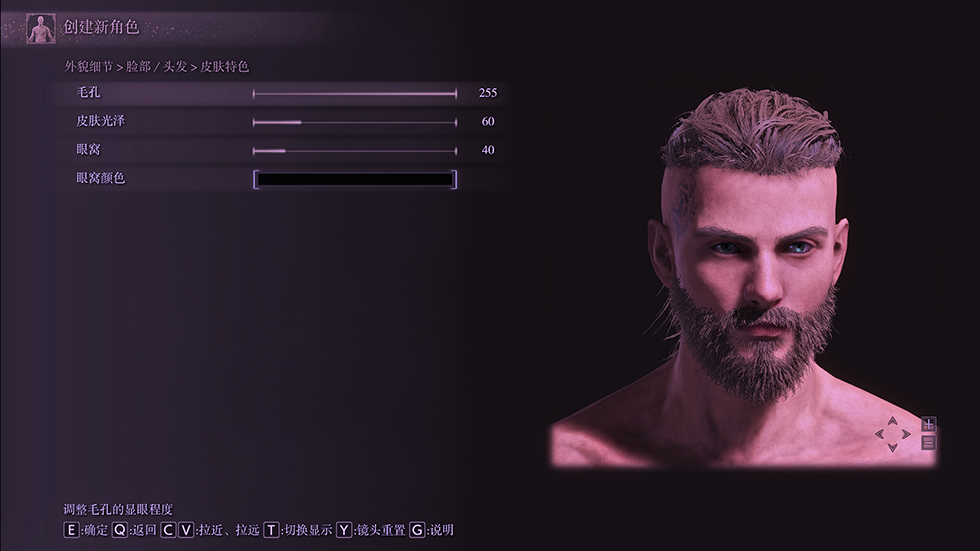Click the T key toggle display hint

[271, 530]
